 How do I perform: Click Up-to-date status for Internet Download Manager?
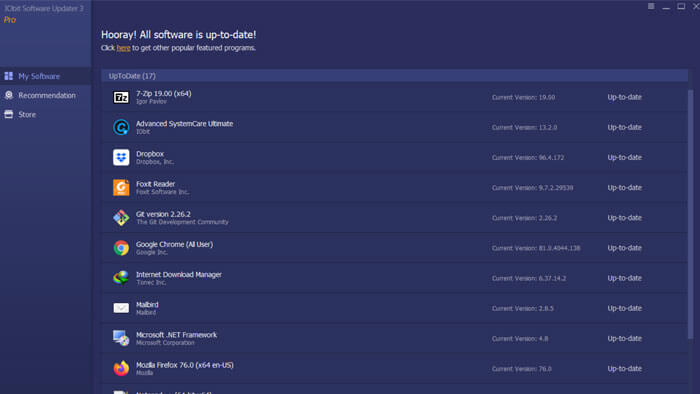coord(624,278)
